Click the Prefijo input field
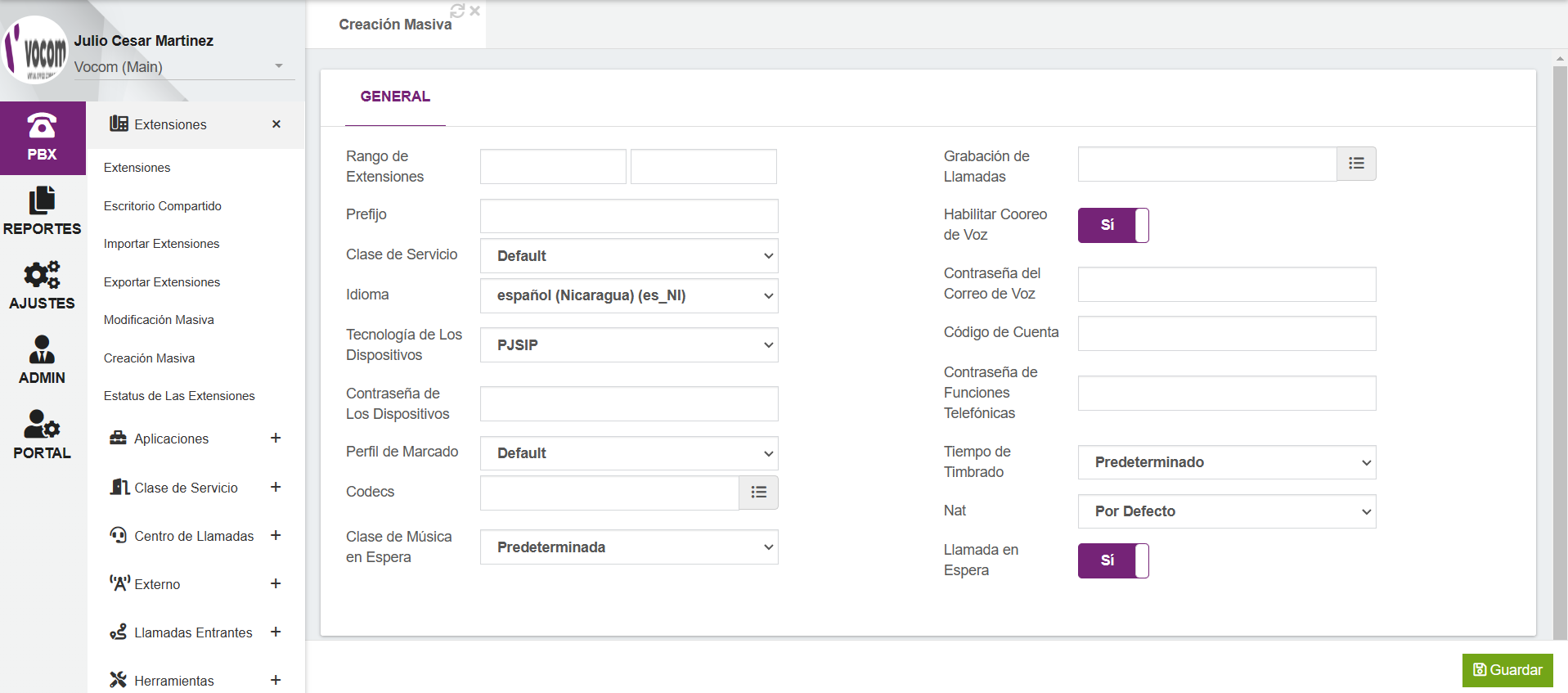This screenshot has height=693, width=1568. point(628,216)
